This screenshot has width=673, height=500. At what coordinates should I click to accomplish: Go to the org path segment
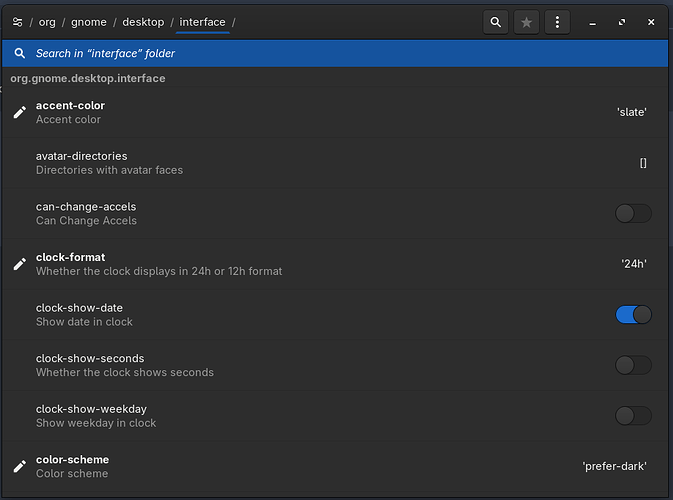[x=47, y=22]
